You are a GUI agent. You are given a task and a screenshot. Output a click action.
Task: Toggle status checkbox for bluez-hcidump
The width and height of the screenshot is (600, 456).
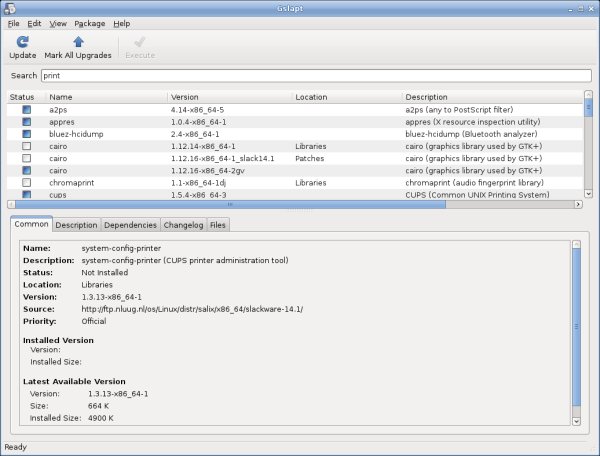(26, 134)
